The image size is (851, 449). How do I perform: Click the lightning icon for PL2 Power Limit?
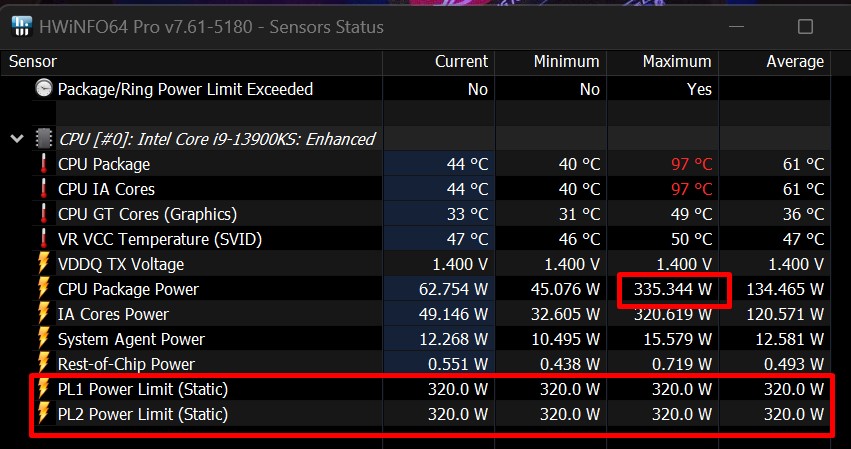point(43,413)
